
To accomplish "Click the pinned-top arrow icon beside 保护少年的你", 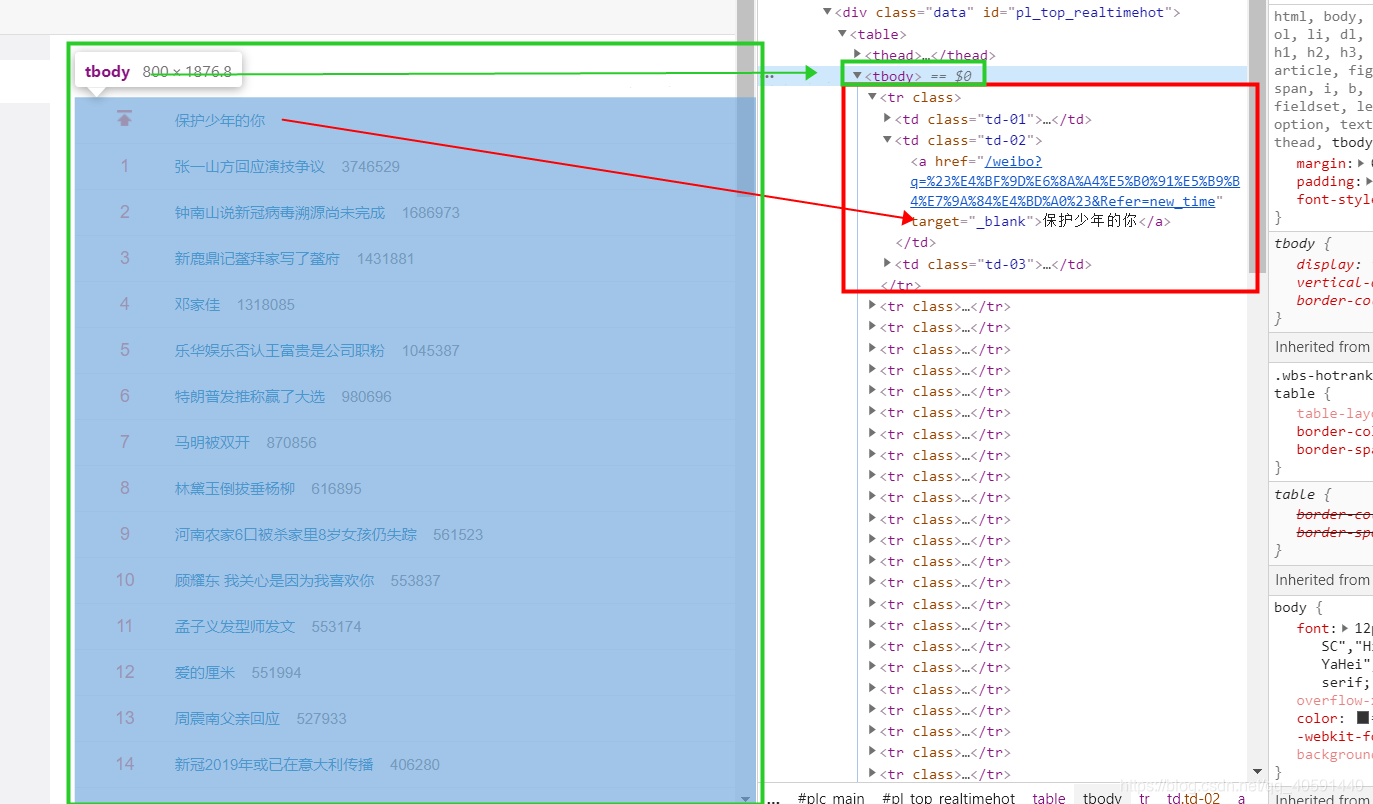I will pos(124,119).
